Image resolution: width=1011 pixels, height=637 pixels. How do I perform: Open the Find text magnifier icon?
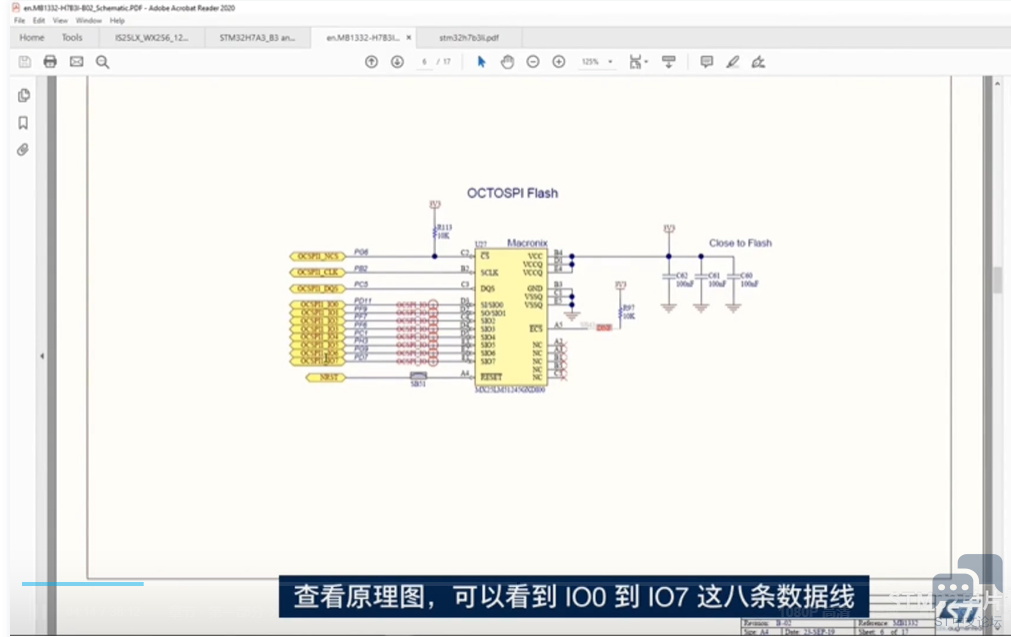[x=103, y=62]
